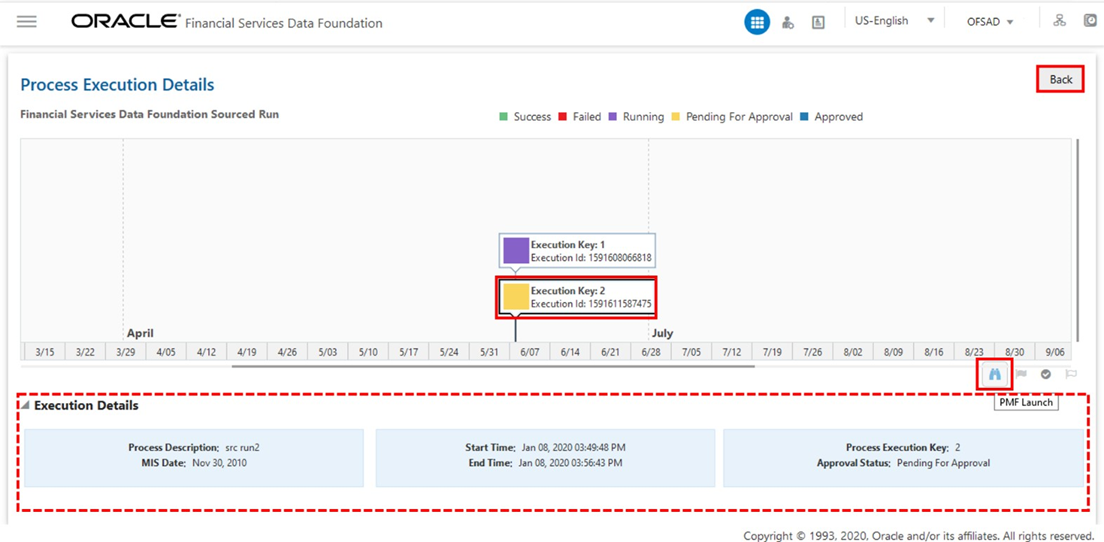Click the April month label
Image resolution: width=1104 pixels, height=542 pixels.
pyautogui.click(x=140, y=333)
